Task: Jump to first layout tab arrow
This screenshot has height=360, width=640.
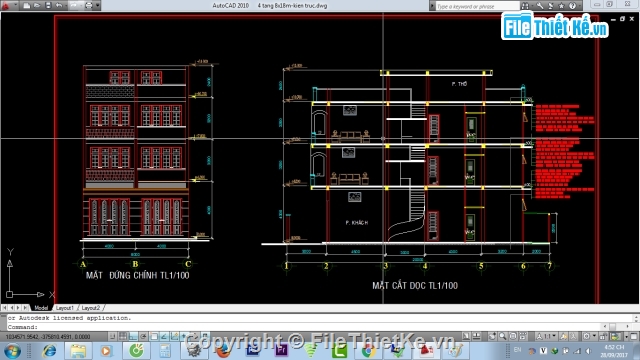Action: (4, 308)
